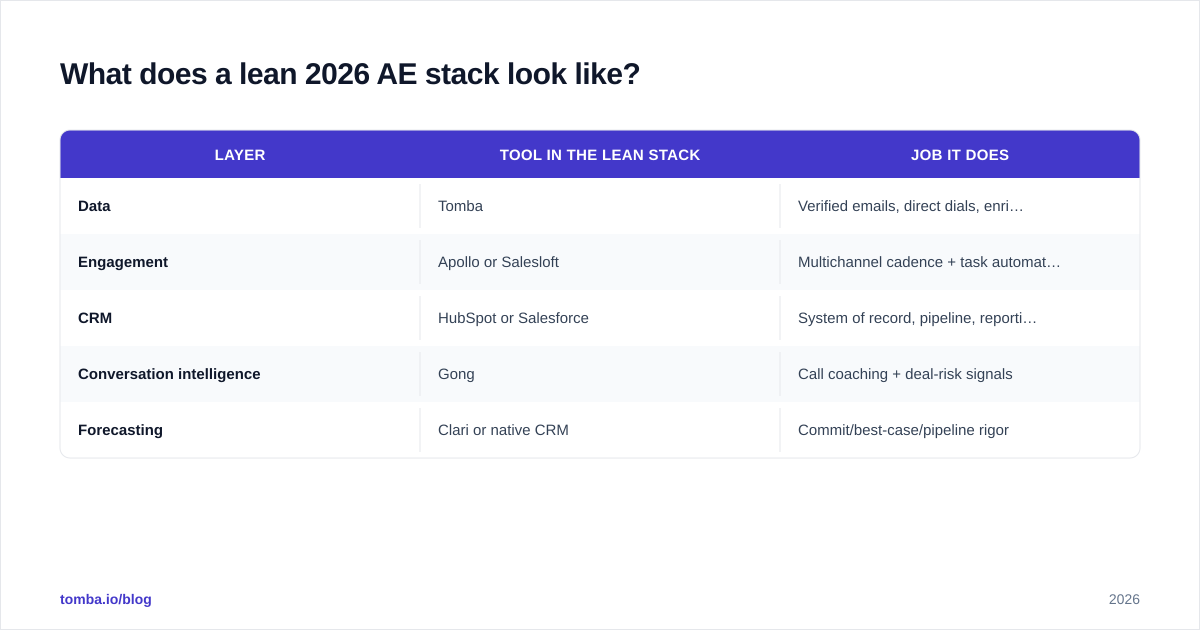This screenshot has width=1200, height=630.
Task: Click the 'Engagement' layer cell
Action: click(240, 262)
